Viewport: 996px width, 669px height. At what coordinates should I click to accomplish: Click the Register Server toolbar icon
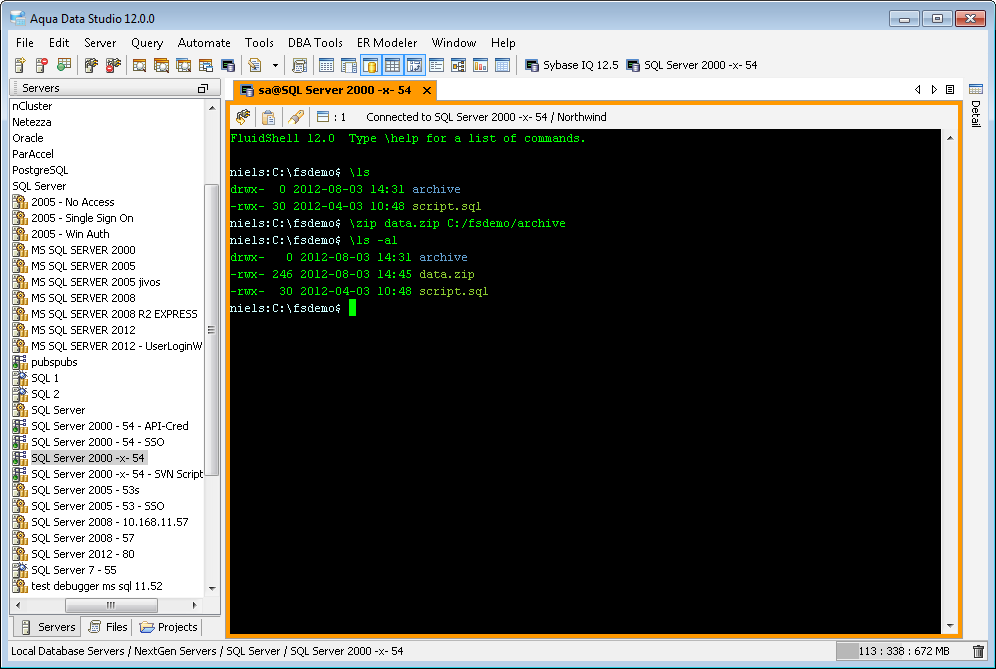pos(20,65)
